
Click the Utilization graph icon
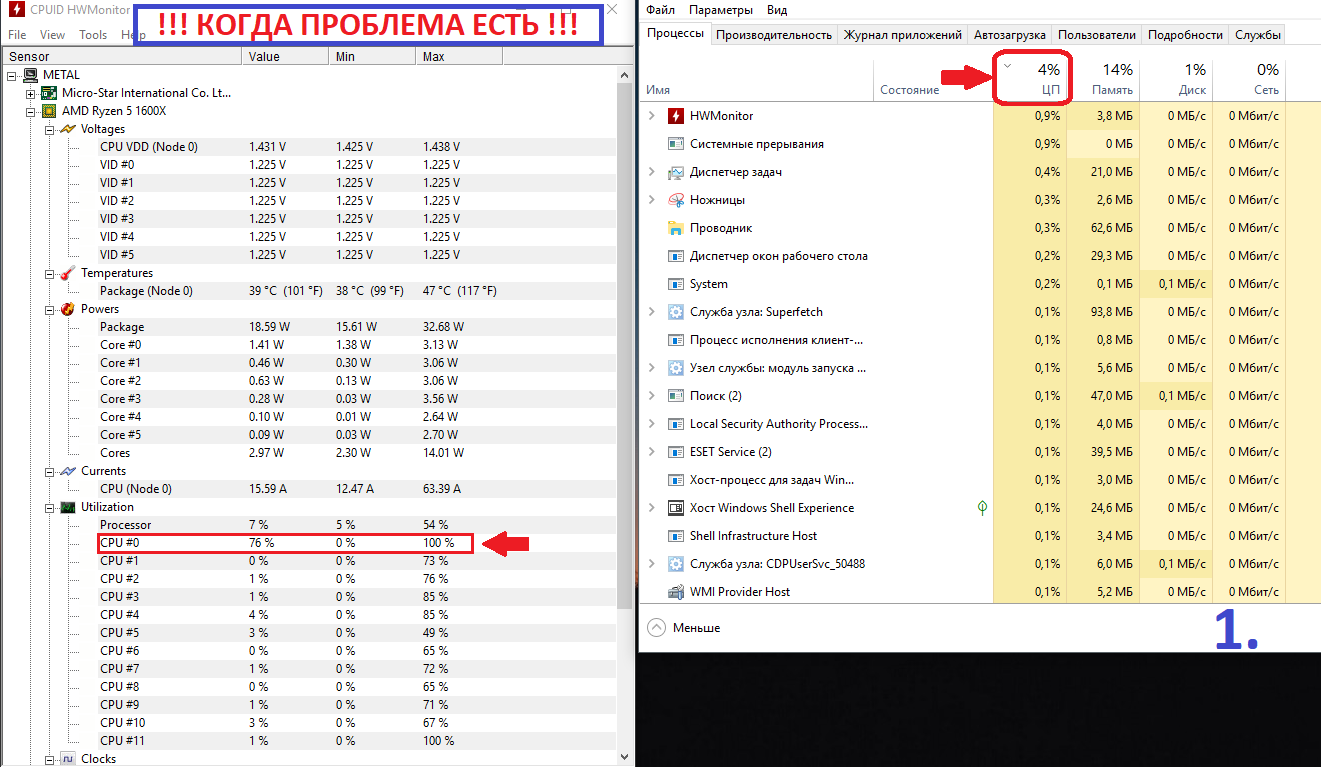(68, 507)
